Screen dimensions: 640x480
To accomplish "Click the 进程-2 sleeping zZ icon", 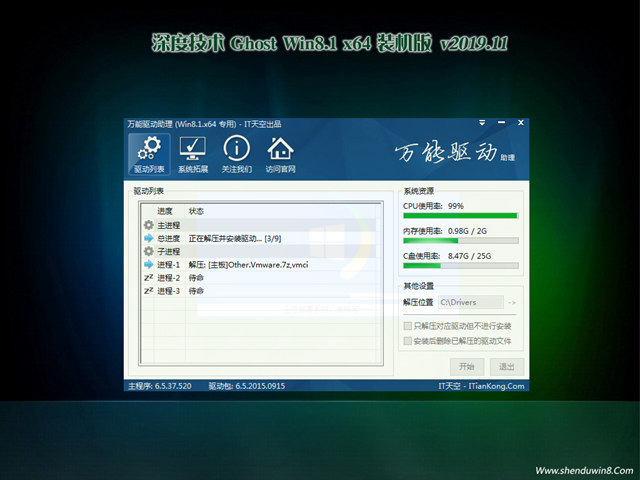I will [x=149, y=277].
